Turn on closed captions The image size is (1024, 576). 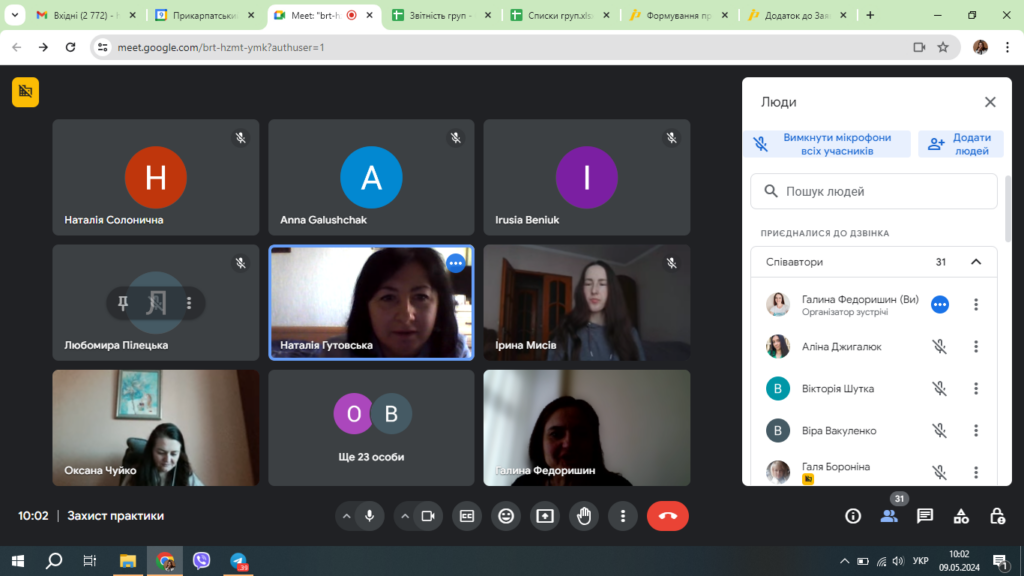point(467,516)
